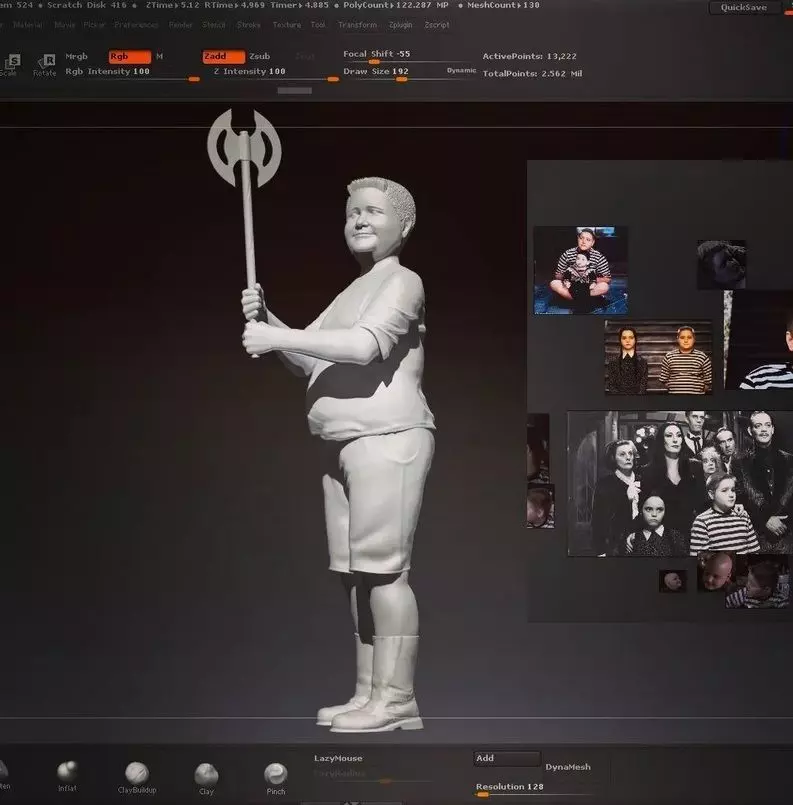Click the DynaMesh button
Viewport: 793px width, 805px height.
pyautogui.click(x=568, y=767)
